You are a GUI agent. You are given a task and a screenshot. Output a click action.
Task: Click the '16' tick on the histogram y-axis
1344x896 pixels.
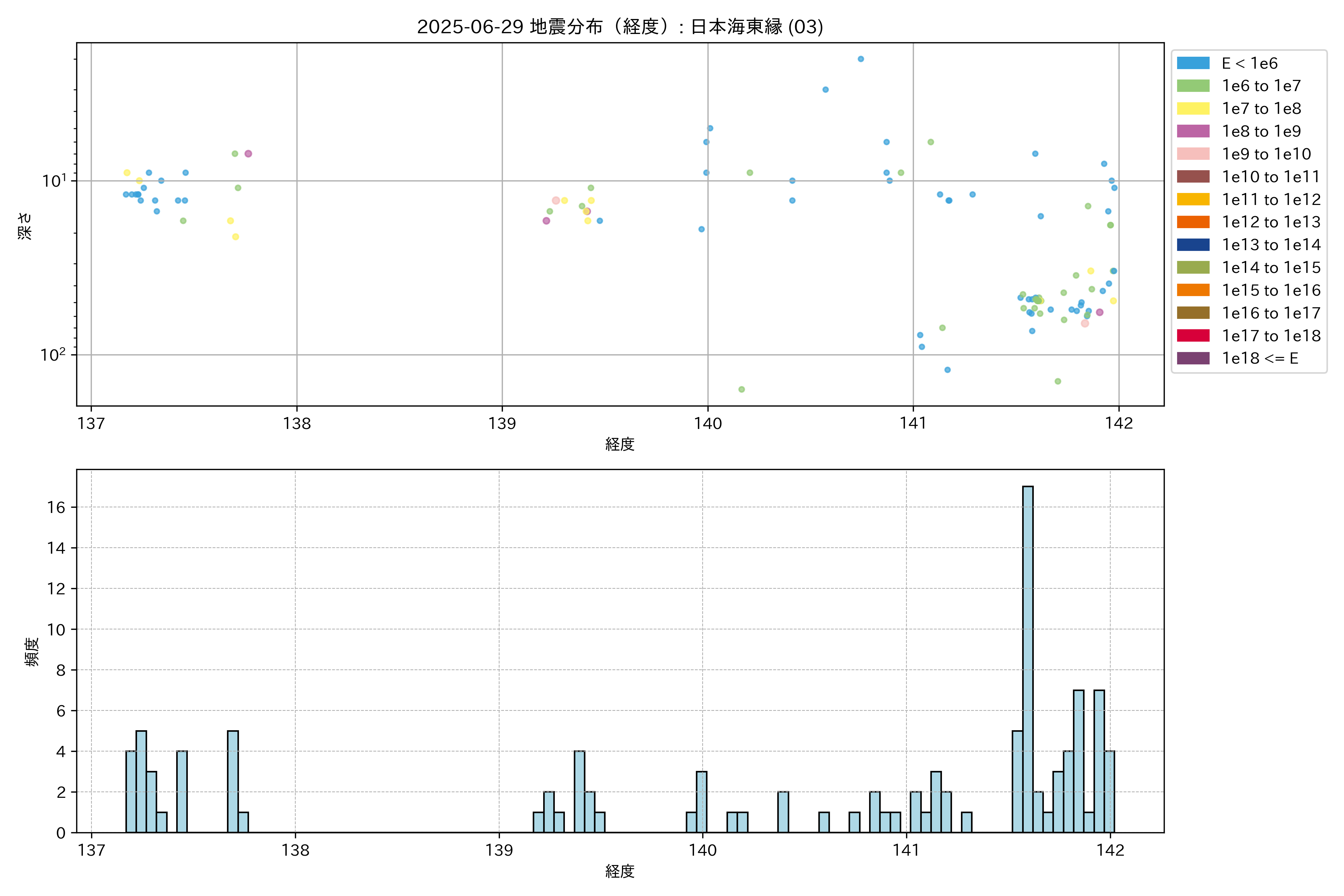56,507
